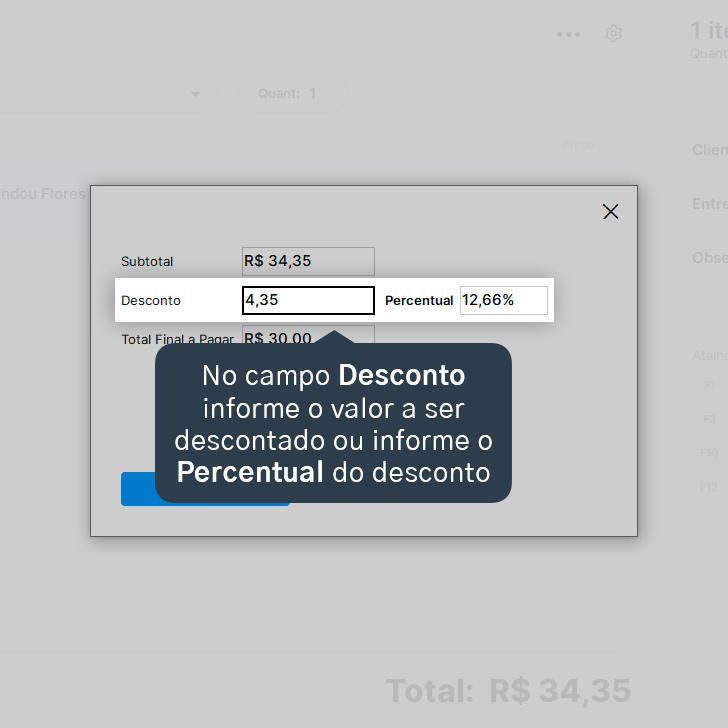Focus the Desconto value field
Screen dimensions: 728x728
(308, 300)
